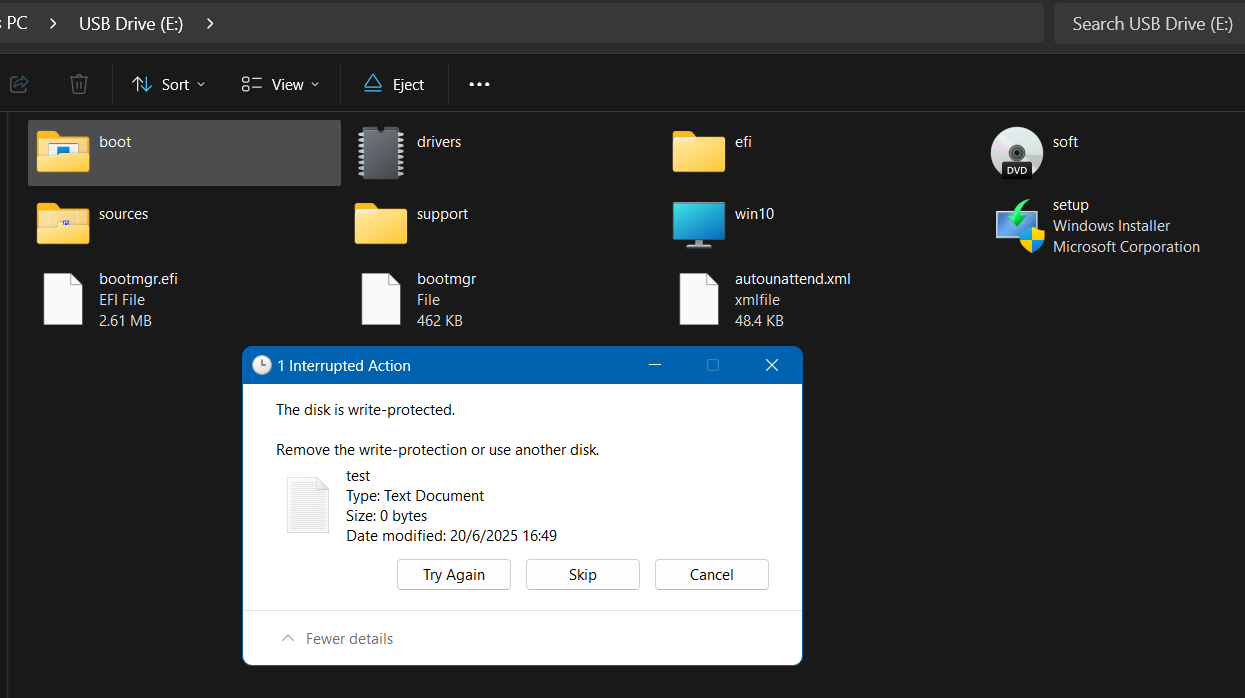The image size is (1245, 698).
Task: Cancel the interrupted action
Action: (x=712, y=574)
